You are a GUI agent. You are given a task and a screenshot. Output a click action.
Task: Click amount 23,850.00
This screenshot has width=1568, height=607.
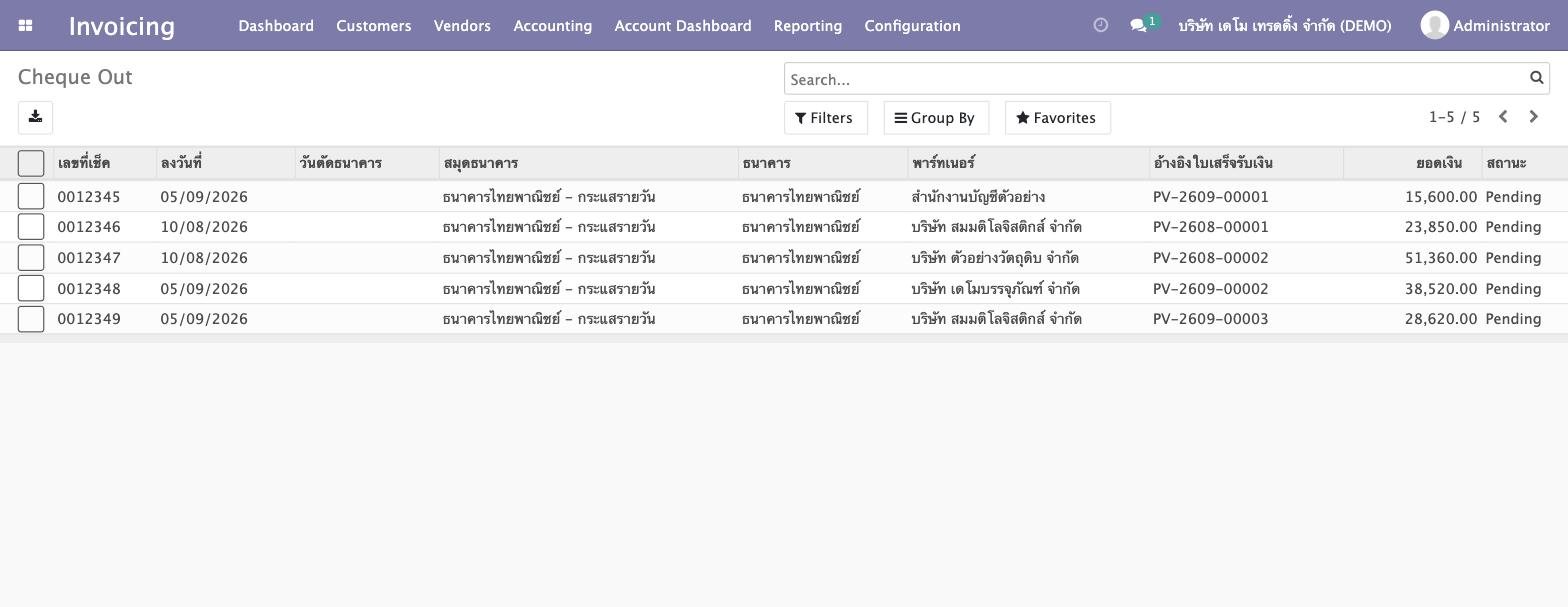point(1441,227)
